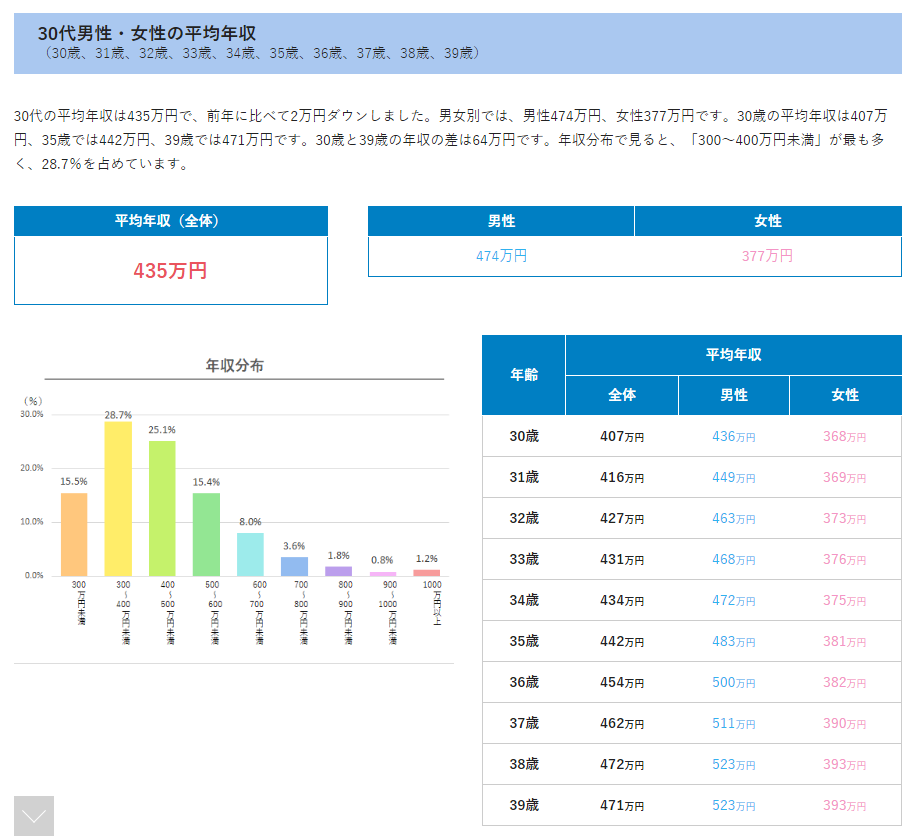The width and height of the screenshot is (911, 836).
Task: Click the orange 15.5% bar in chart
Action: pos(74,534)
